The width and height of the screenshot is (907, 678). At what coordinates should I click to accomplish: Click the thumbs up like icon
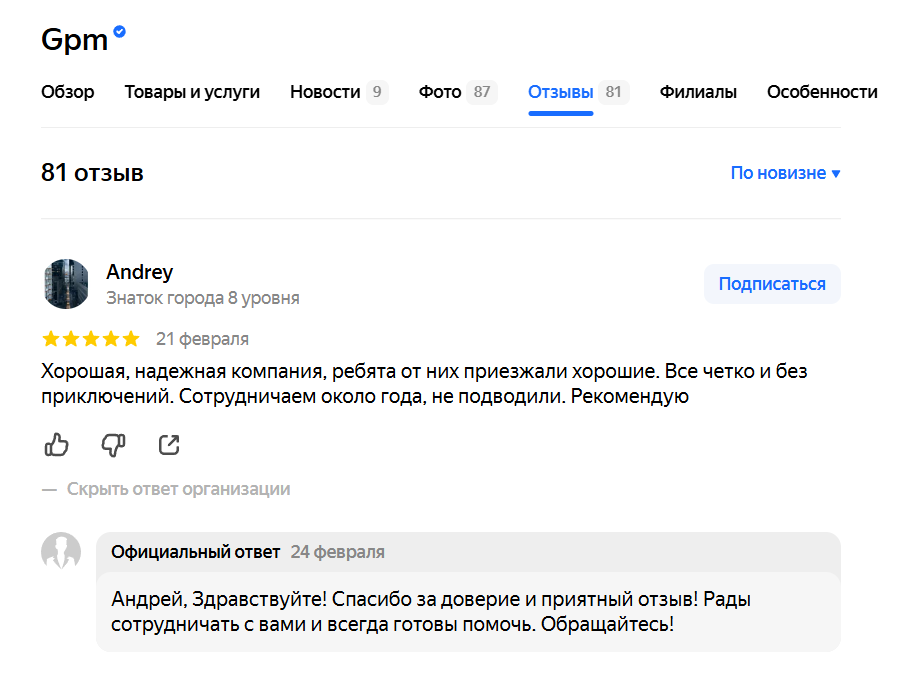click(57, 445)
